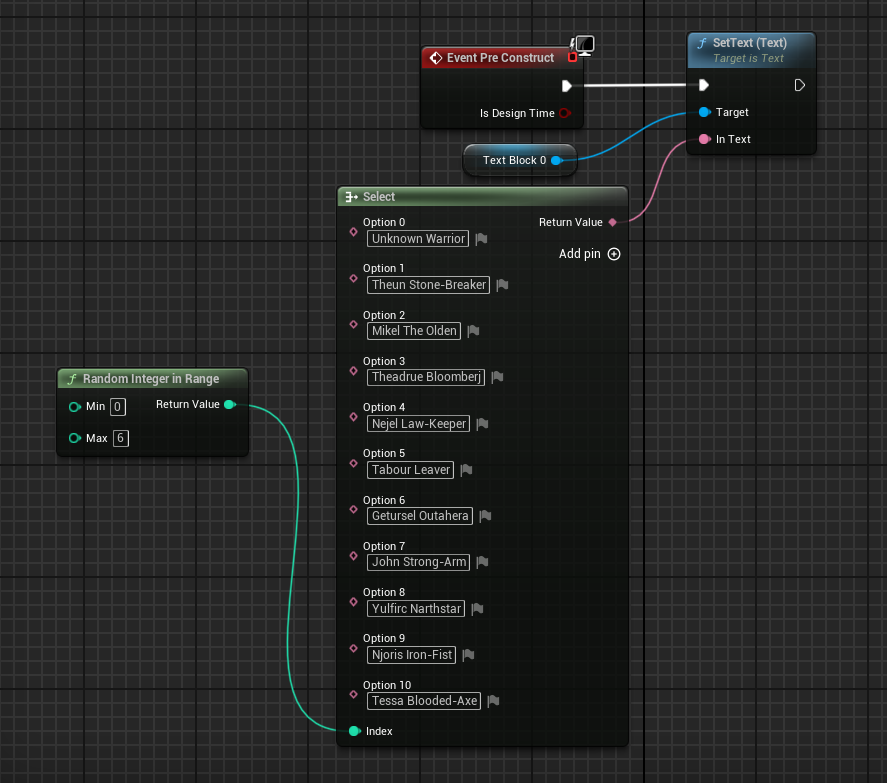
Task: Click the Option 6 input pin
Action: pos(354,509)
